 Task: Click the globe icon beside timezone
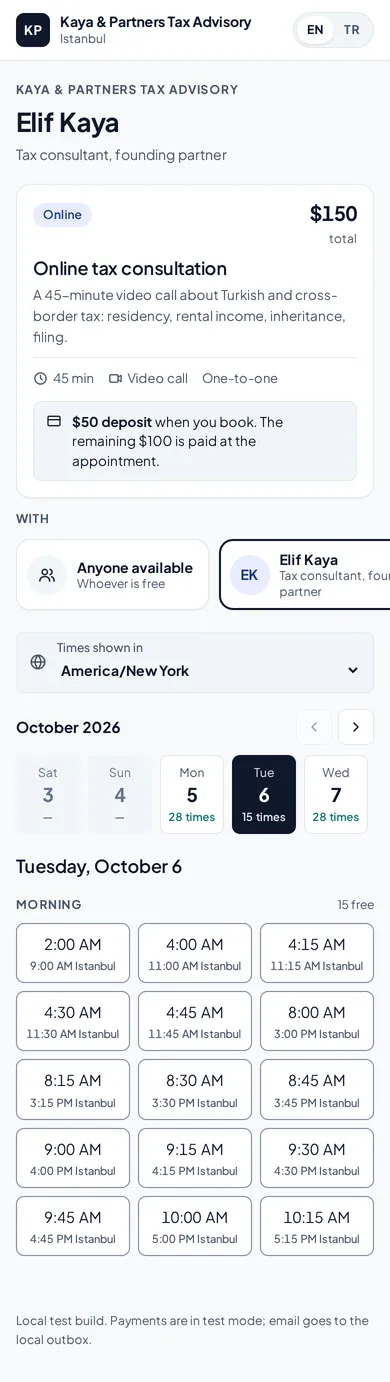click(x=38, y=662)
